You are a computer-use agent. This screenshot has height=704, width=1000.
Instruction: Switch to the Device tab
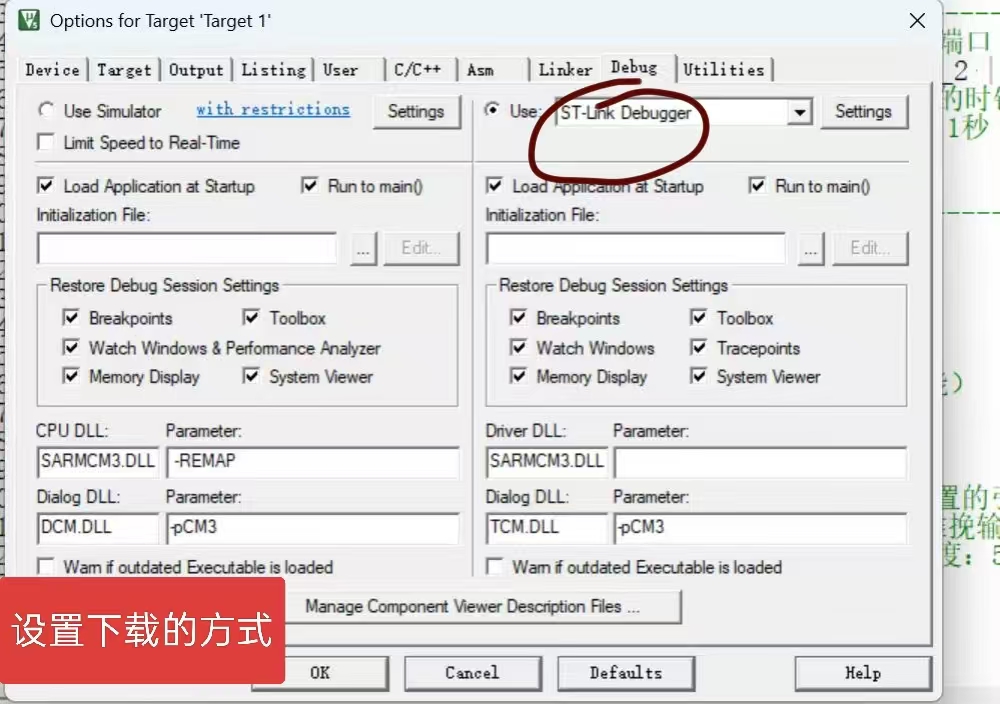52,70
